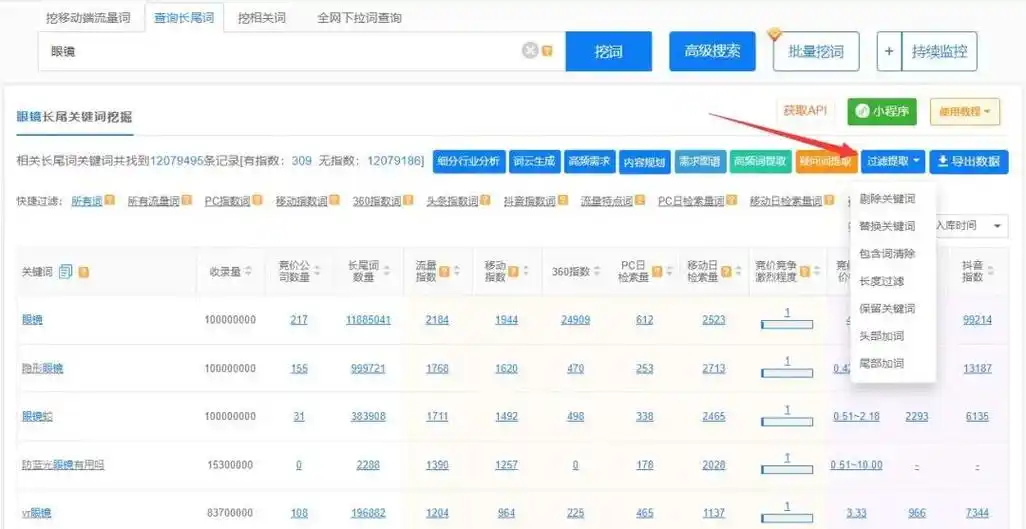Click the competition bar in the 眼镜 row
This screenshot has height=529, width=1026.
pyautogui.click(x=787, y=324)
